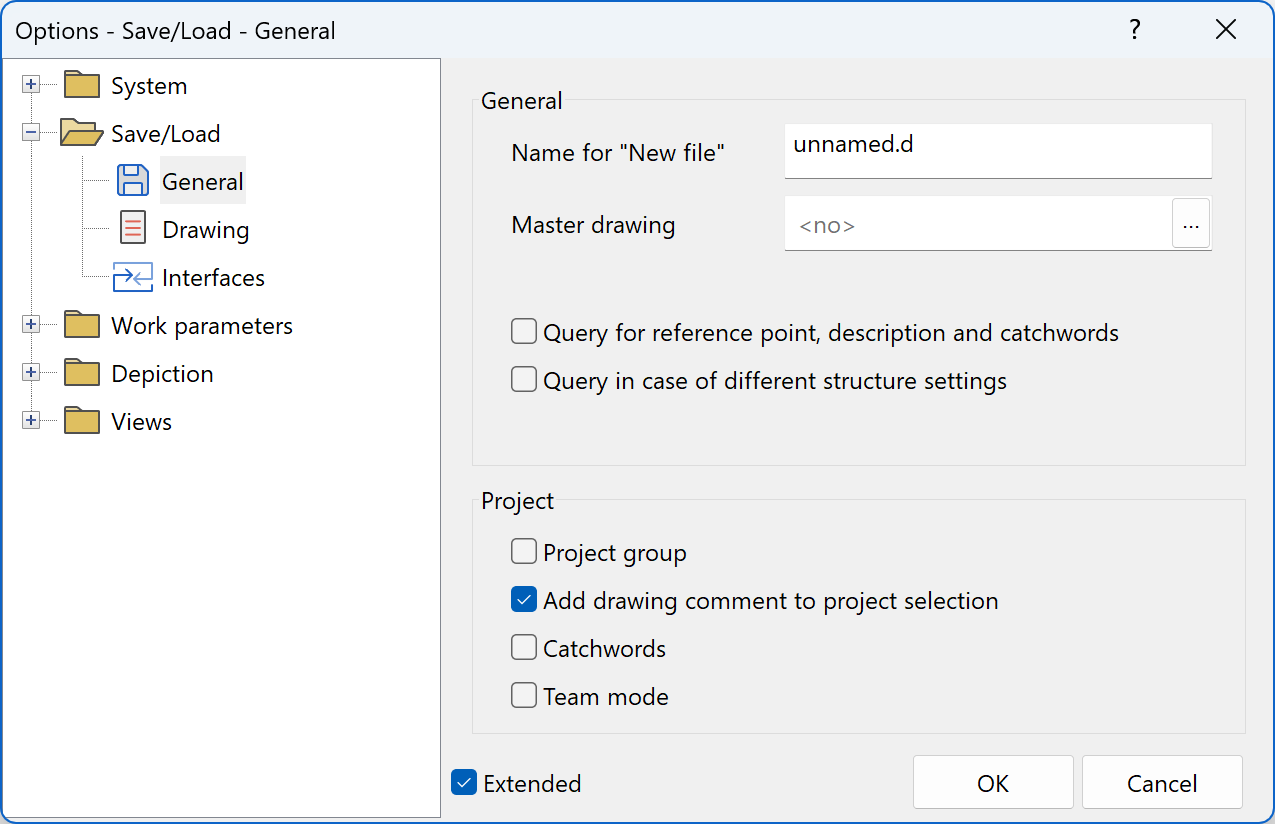Enable Team mode

523,695
